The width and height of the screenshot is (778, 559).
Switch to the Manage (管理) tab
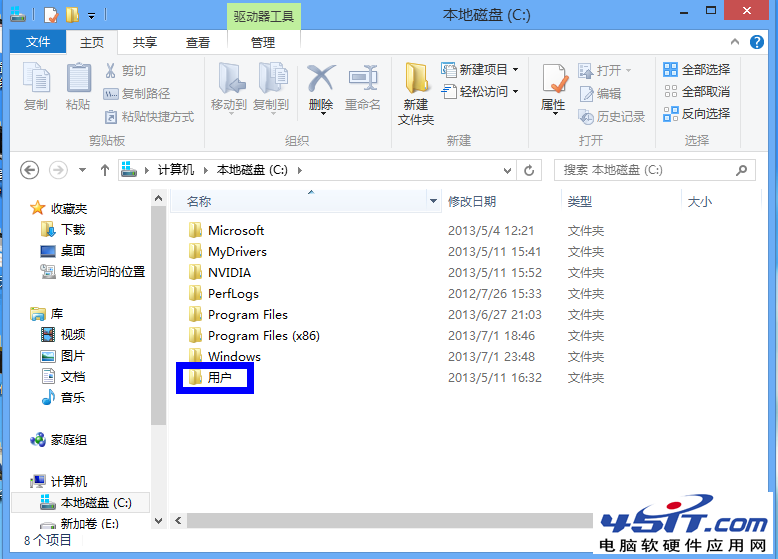(x=263, y=43)
